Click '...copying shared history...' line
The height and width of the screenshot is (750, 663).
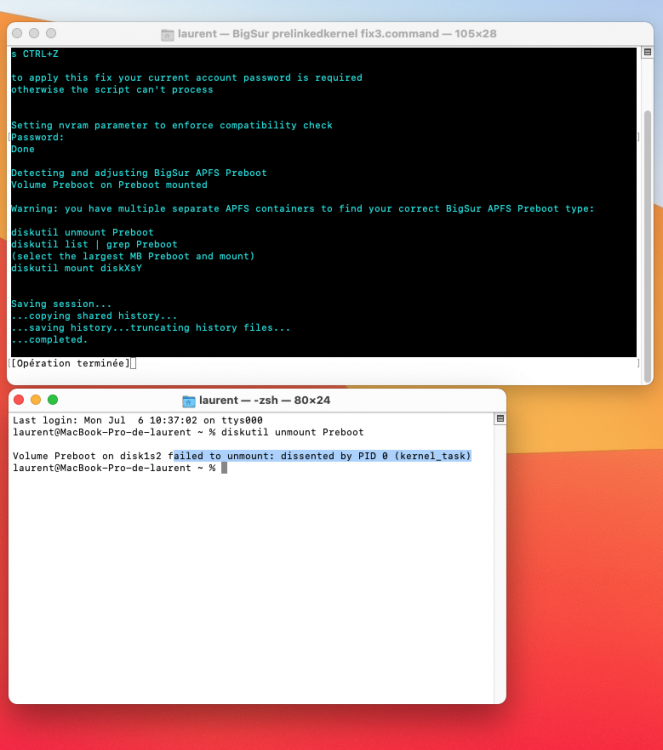pyautogui.click(x=94, y=316)
